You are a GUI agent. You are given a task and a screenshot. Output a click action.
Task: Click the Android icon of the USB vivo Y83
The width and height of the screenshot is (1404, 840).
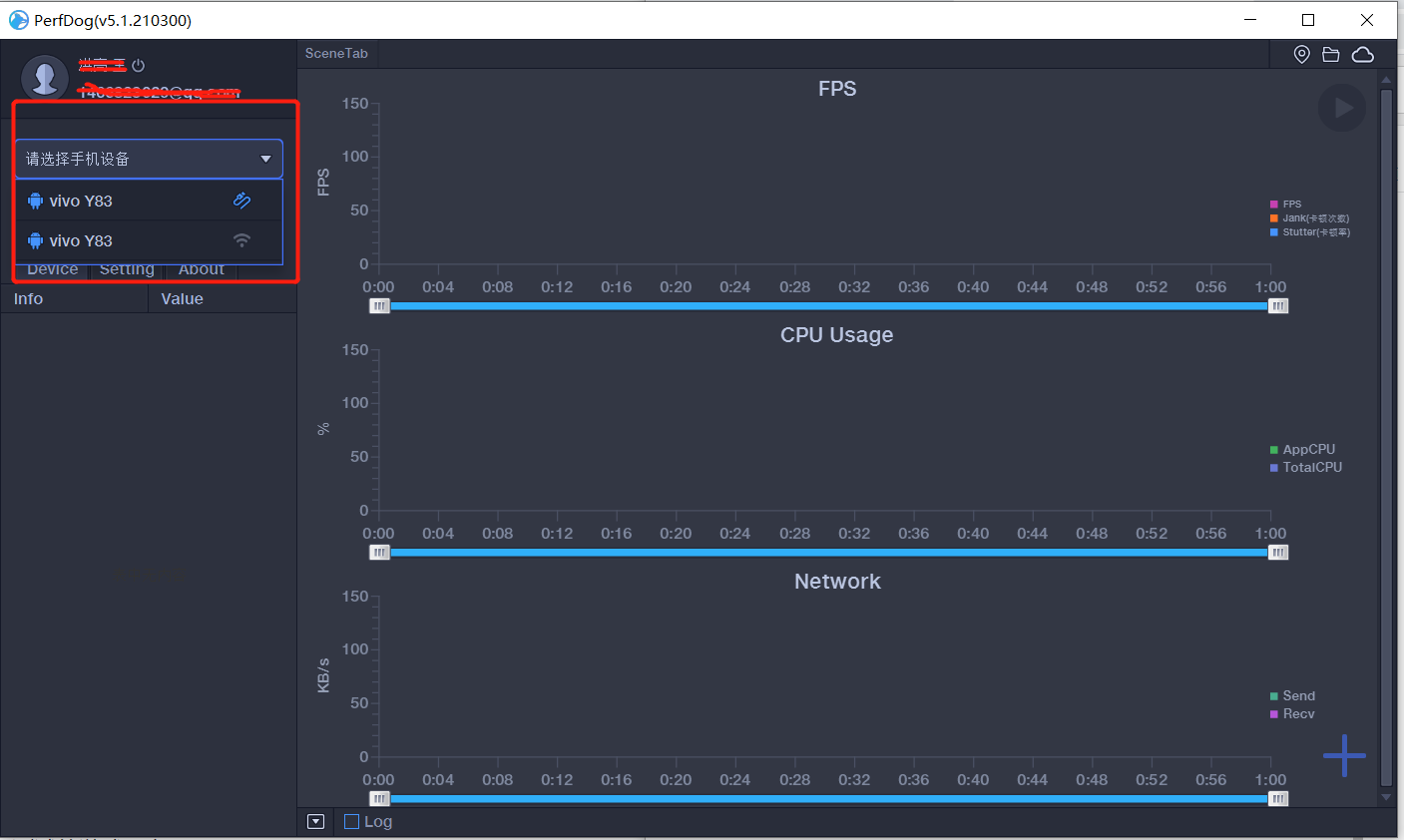pyautogui.click(x=36, y=201)
